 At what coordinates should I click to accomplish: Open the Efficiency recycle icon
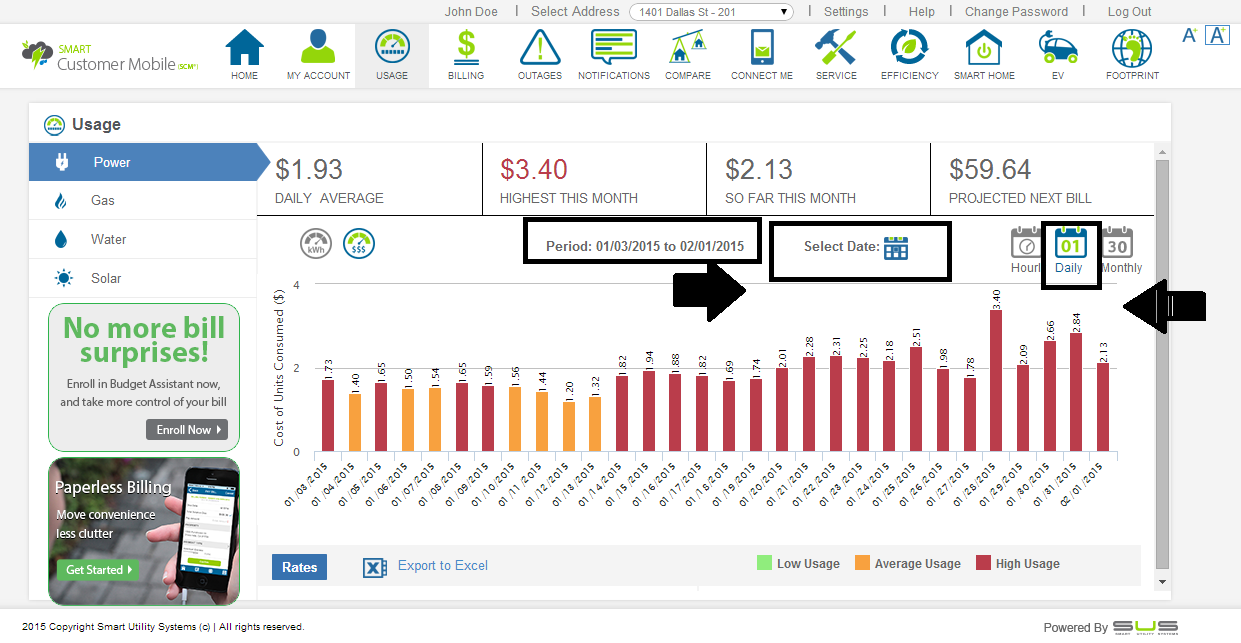[909, 48]
